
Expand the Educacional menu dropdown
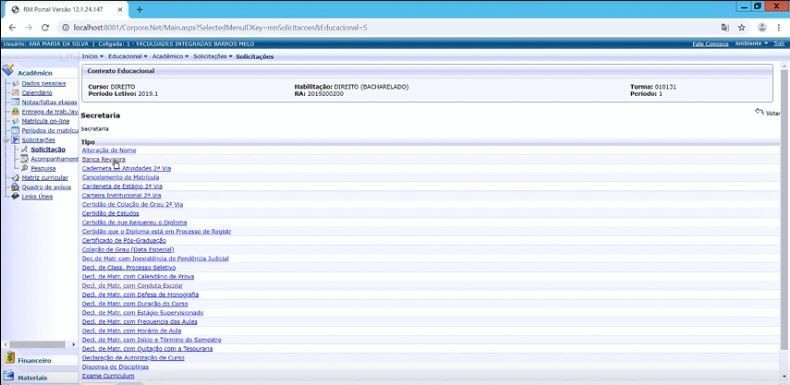[x=127, y=56]
